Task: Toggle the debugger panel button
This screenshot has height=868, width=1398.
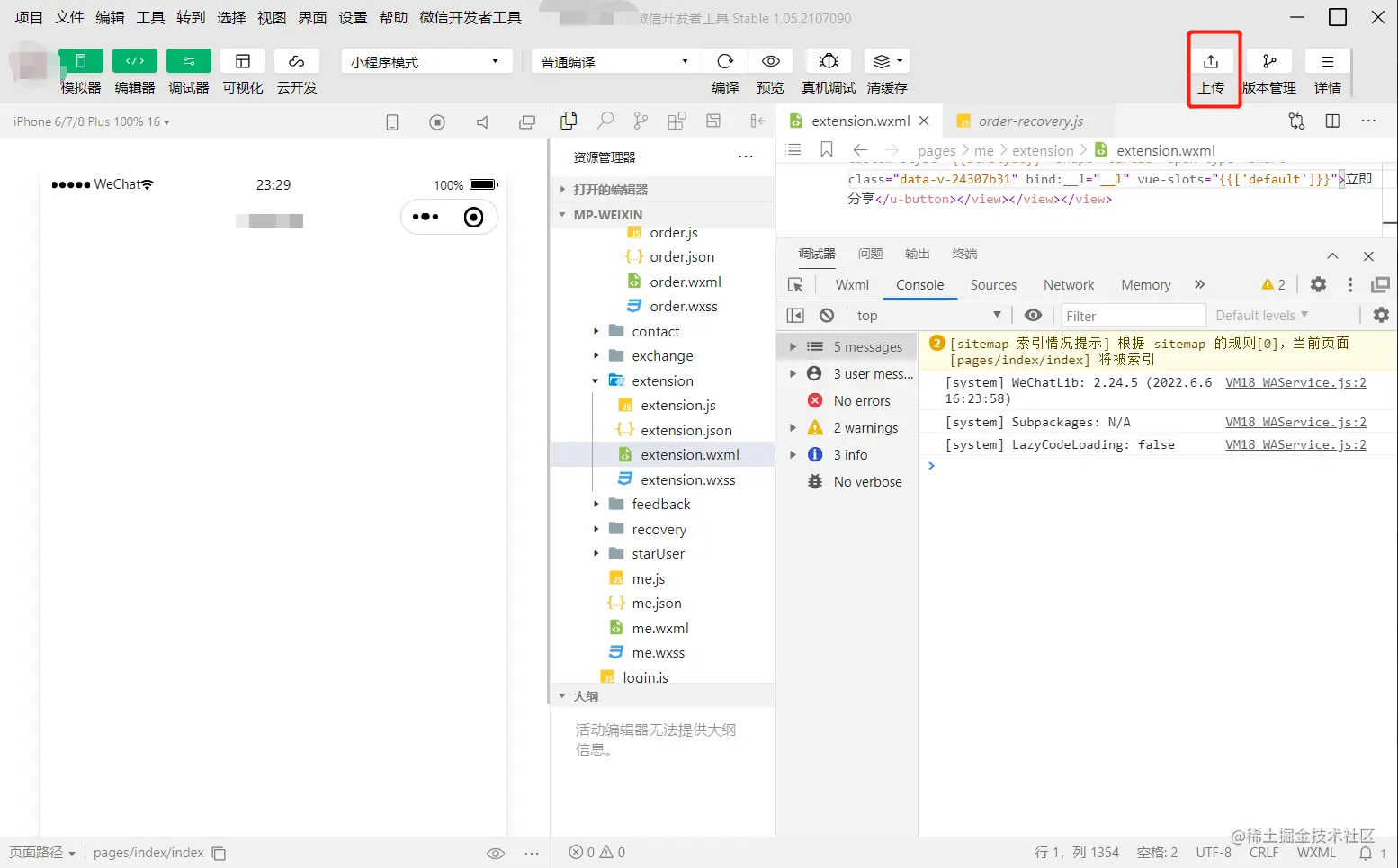Action: coord(189,61)
